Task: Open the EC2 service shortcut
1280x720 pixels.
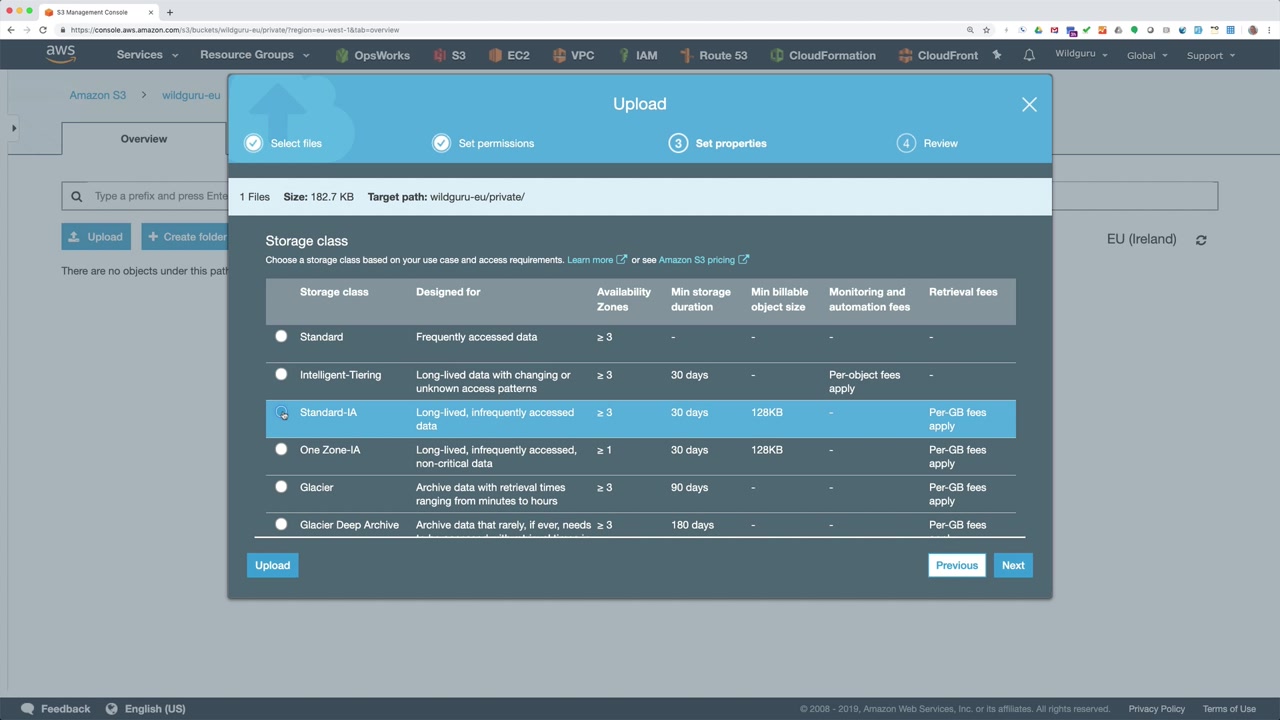Action: click(x=508, y=55)
